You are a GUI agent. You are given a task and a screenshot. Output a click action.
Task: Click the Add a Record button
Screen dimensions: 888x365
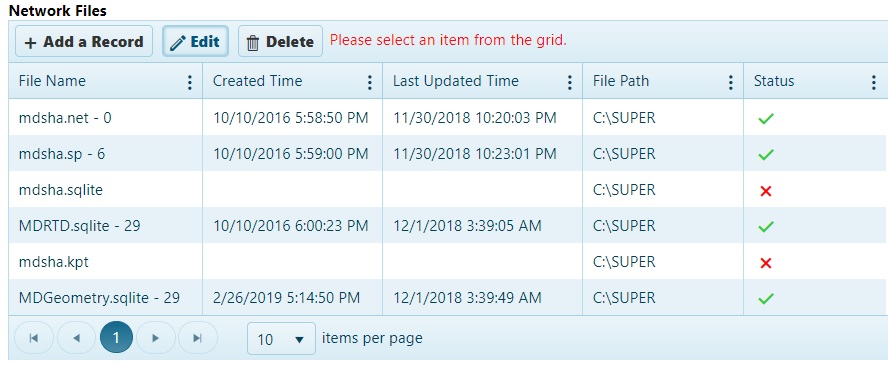click(84, 41)
